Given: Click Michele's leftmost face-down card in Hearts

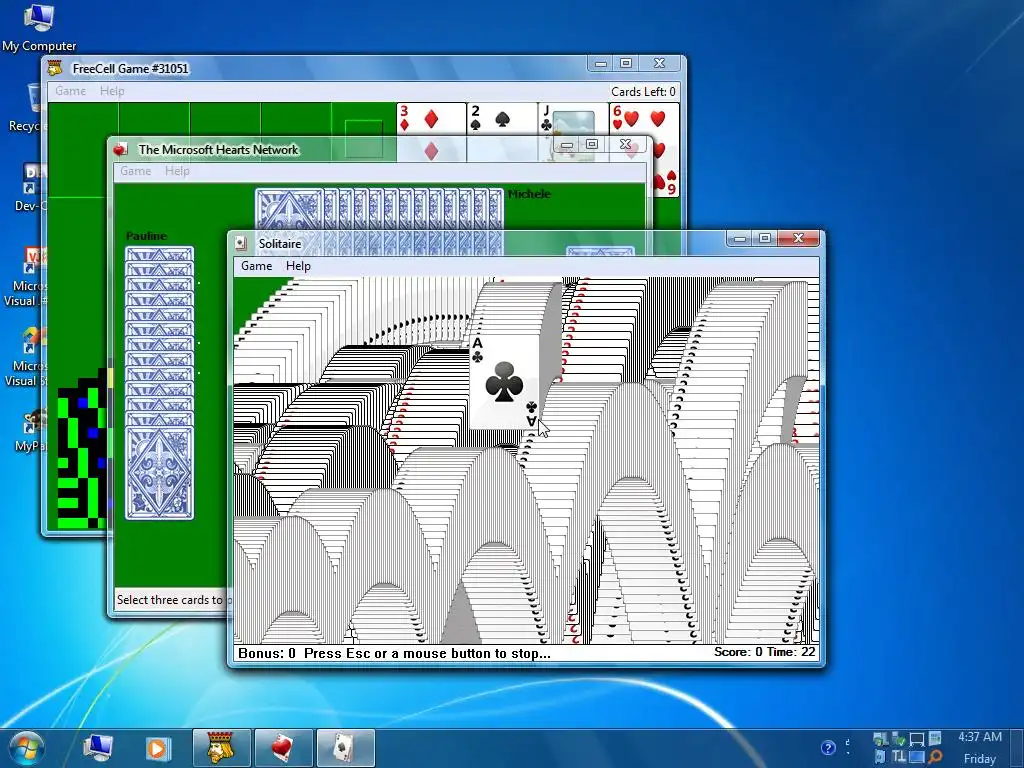Looking at the screenshot, I should 288,209.
